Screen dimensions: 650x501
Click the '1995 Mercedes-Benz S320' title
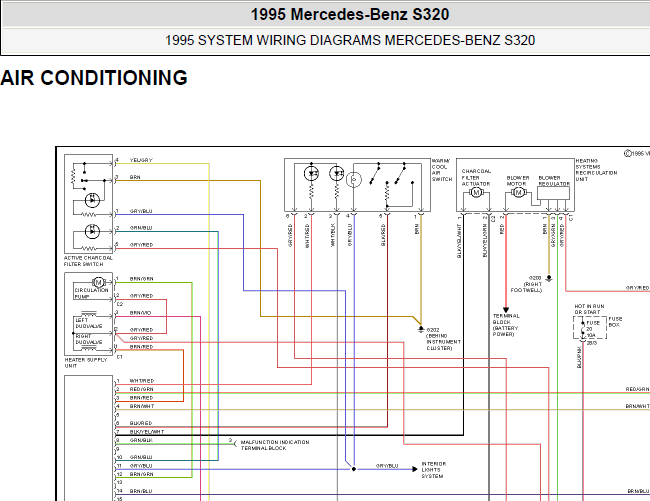350,15
